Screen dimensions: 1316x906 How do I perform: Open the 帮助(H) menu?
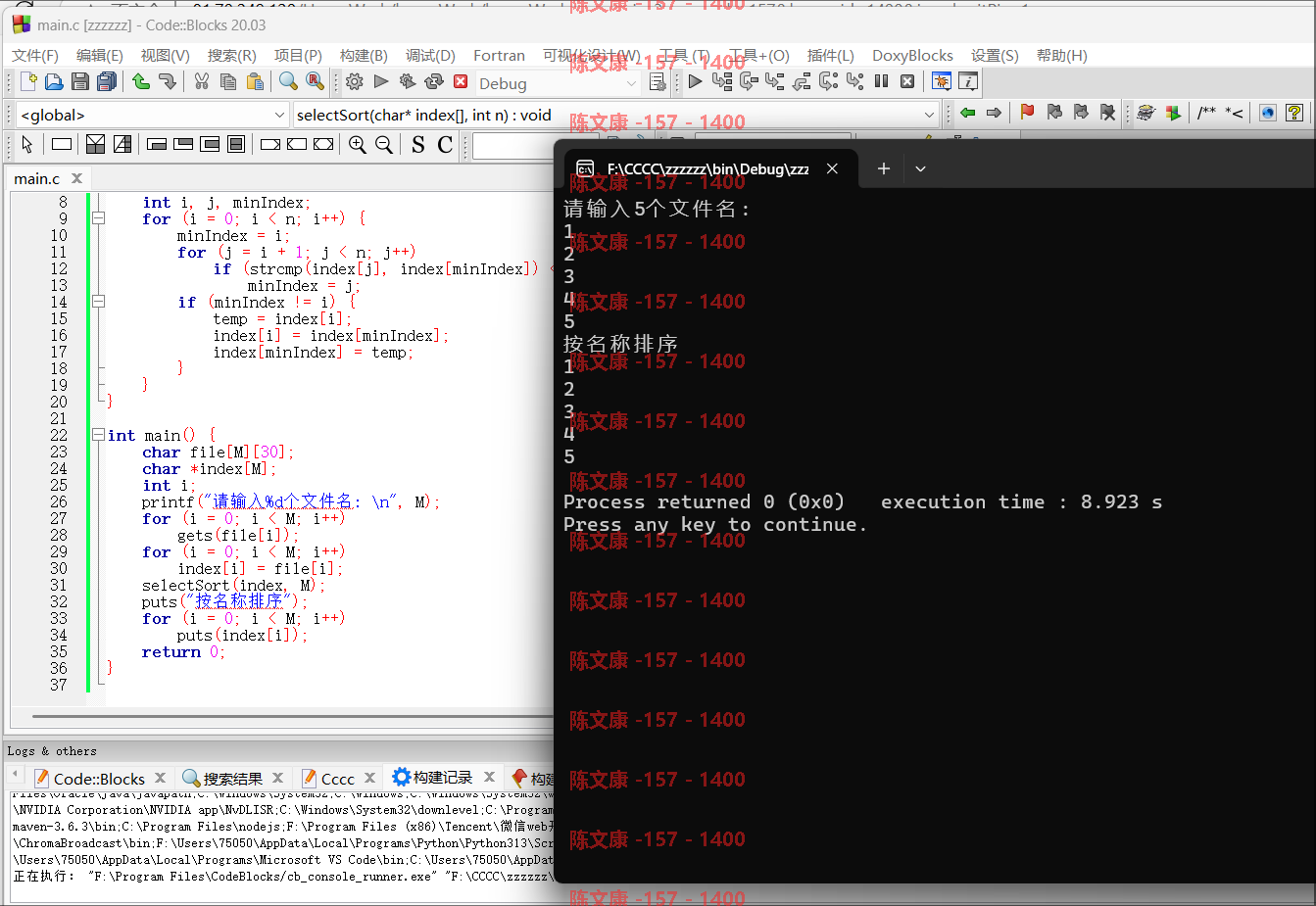(x=1062, y=56)
